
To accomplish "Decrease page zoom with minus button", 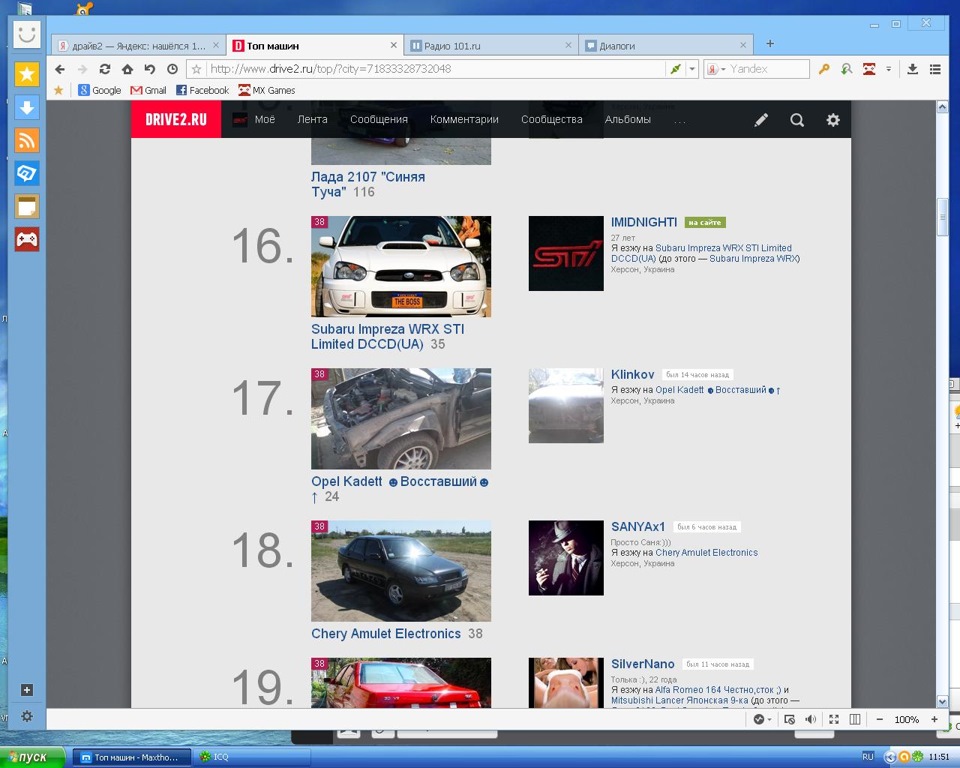I will click(x=879, y=720).
